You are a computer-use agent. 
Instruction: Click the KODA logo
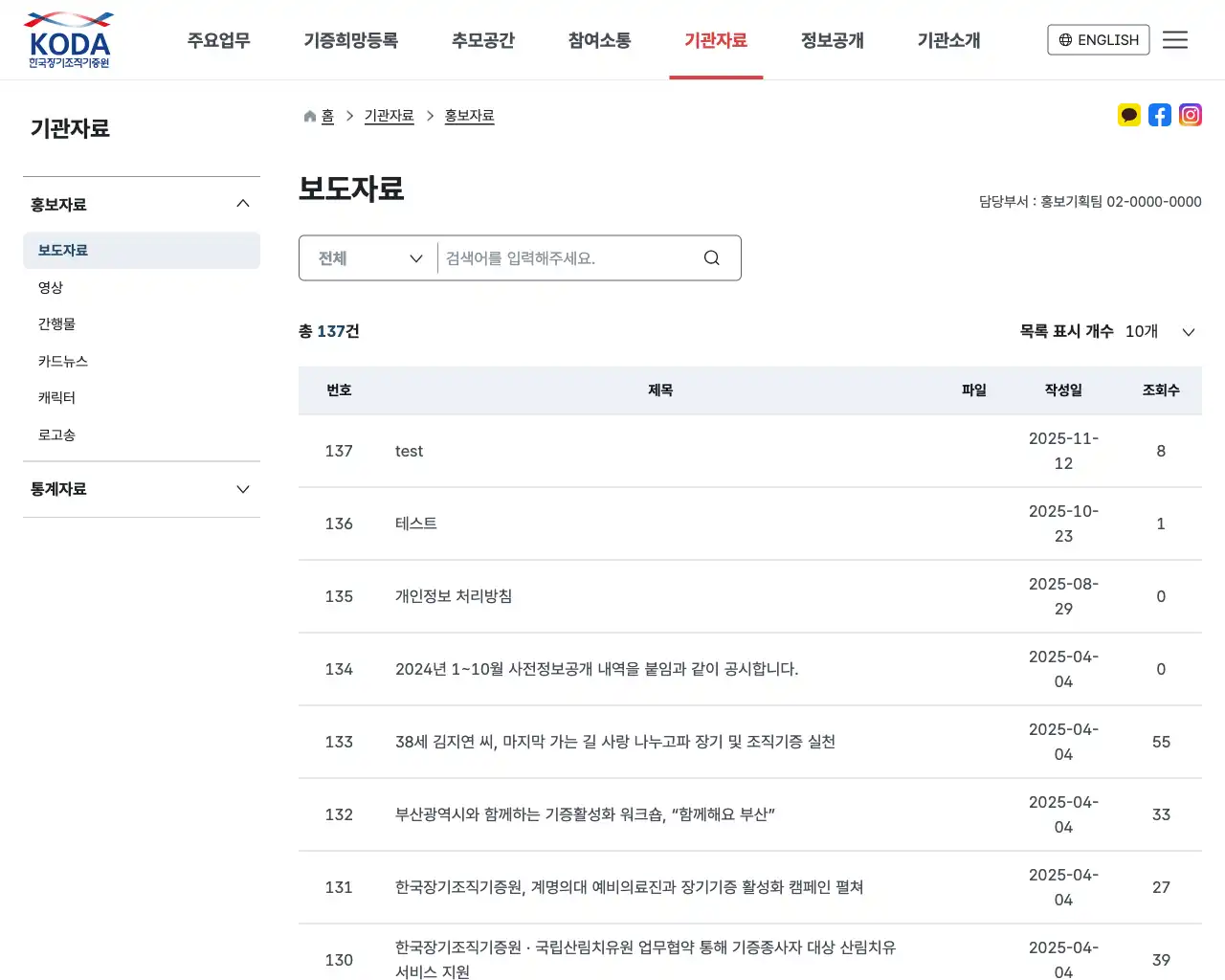click(68, 40)
